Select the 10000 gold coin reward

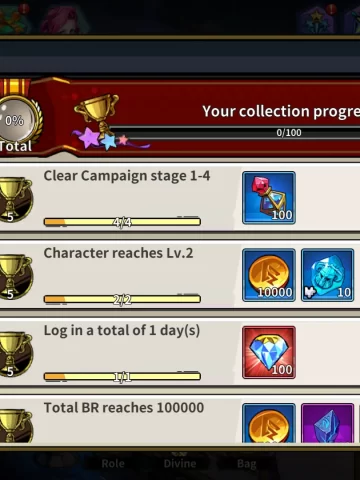pos(269,275)
